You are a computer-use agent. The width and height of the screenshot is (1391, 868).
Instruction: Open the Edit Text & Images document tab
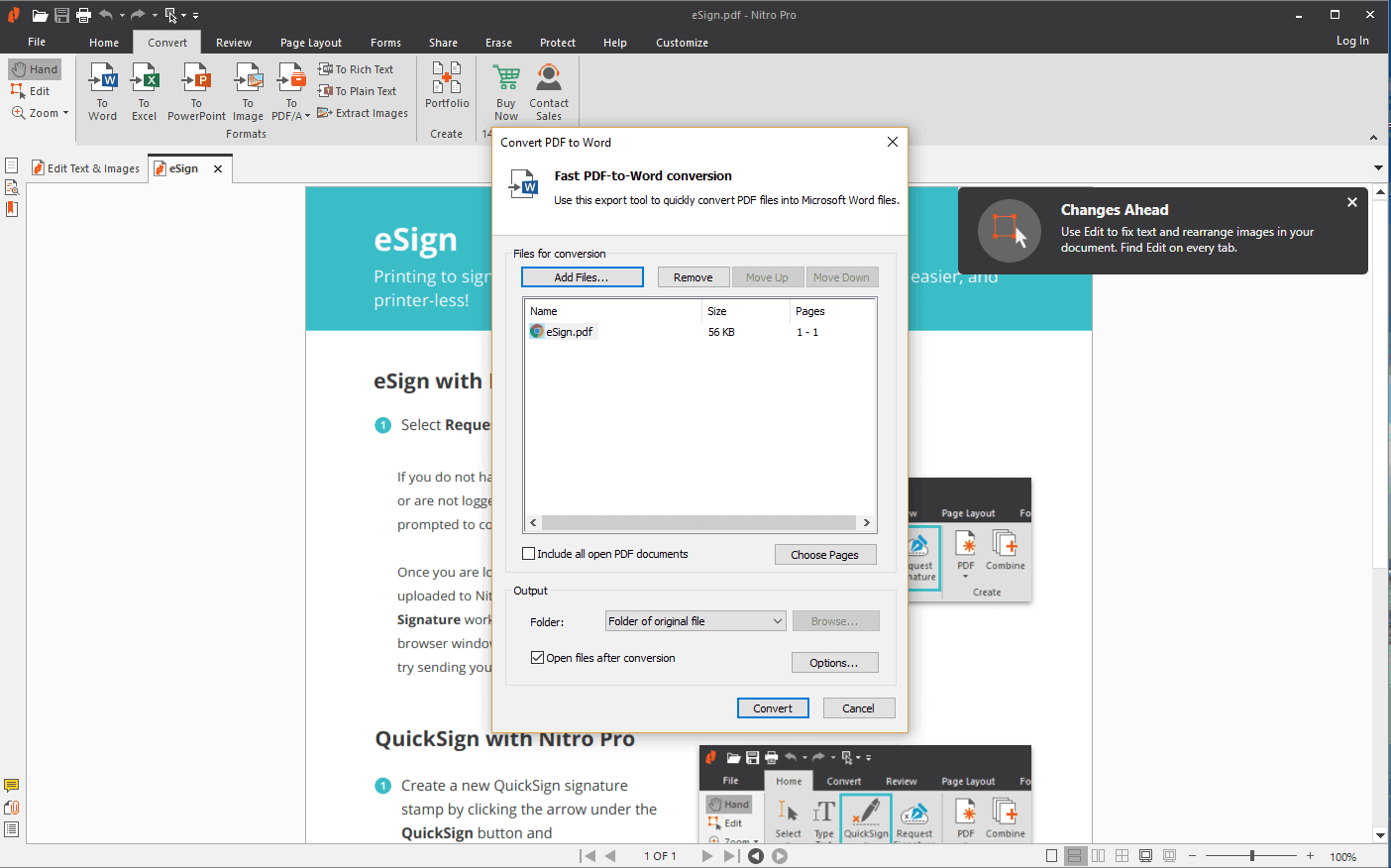click(x=87, y=168)
